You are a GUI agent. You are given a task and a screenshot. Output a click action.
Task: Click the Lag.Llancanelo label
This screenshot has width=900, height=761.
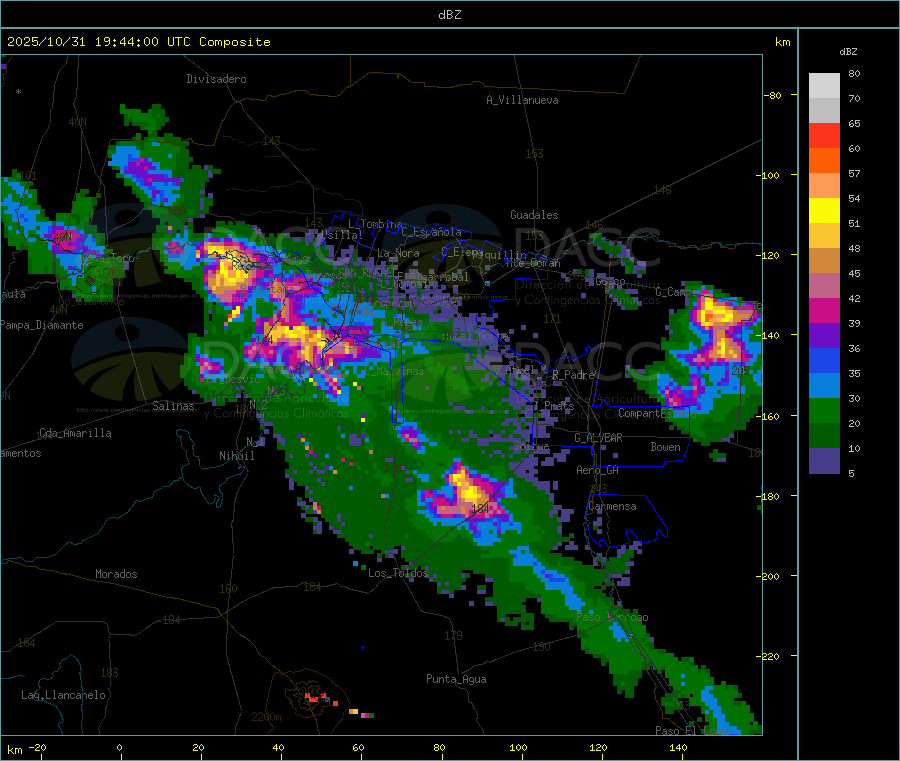click(63, 695)
